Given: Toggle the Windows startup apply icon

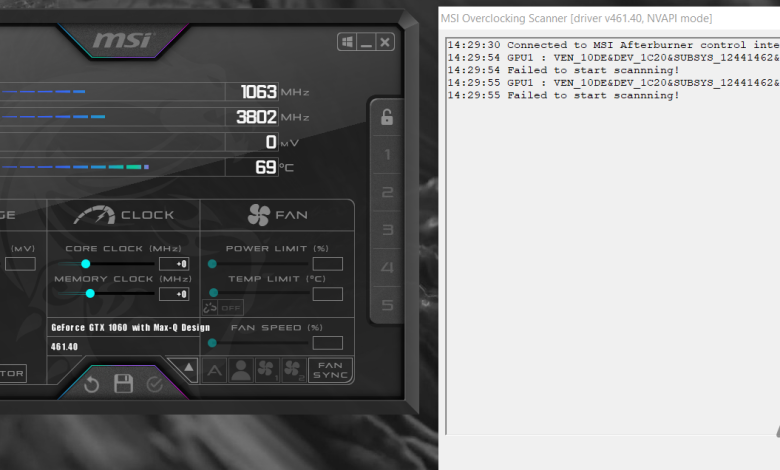Looking at the screenshot, I should 348,42.
